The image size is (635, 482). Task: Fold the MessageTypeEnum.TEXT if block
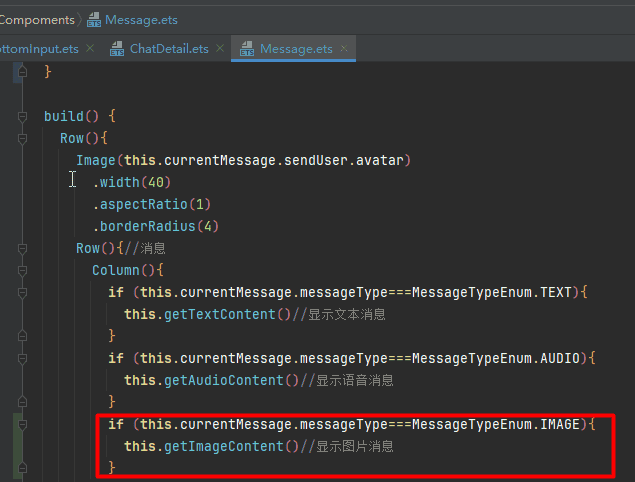pos(22,292)
